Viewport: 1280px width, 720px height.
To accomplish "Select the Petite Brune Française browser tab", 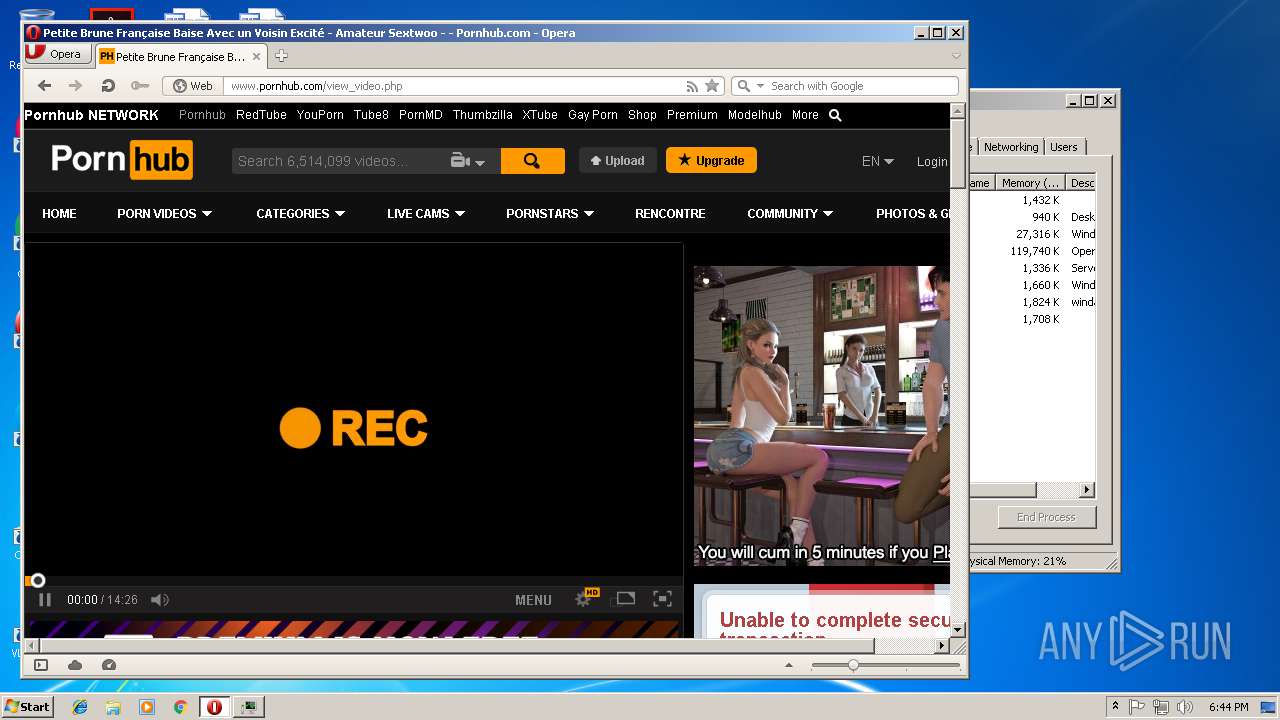I will 180,56.
